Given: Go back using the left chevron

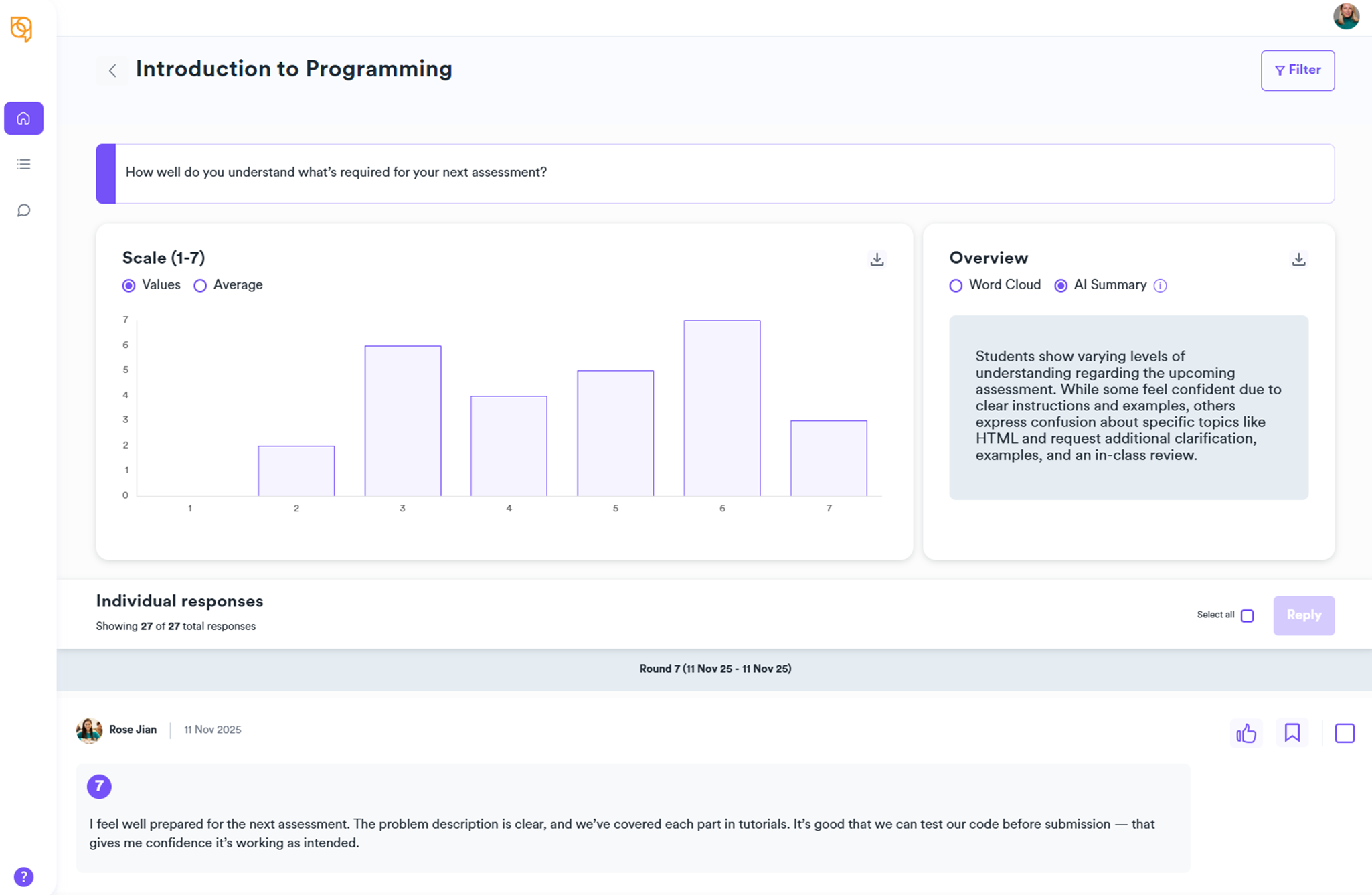Looking at the screenshot, I should 112,70.
